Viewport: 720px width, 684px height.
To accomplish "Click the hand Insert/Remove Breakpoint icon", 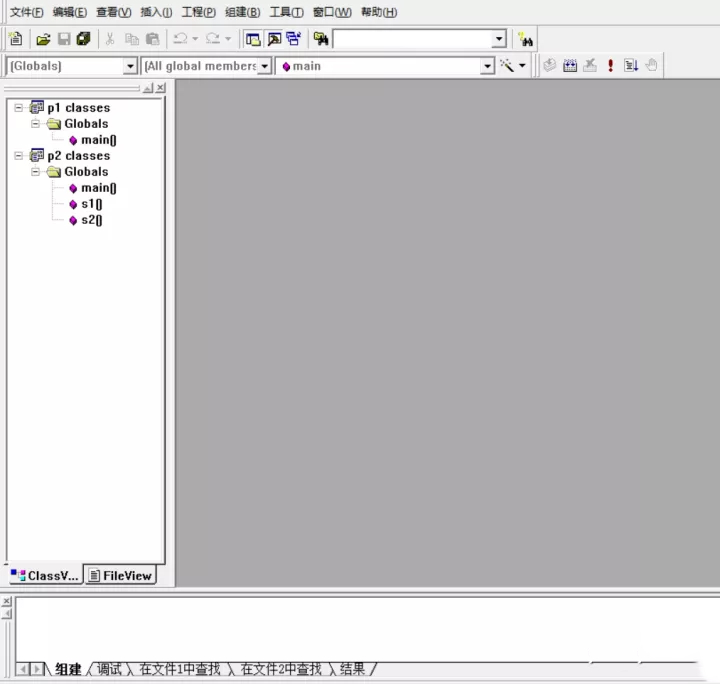I will point(651,65).
